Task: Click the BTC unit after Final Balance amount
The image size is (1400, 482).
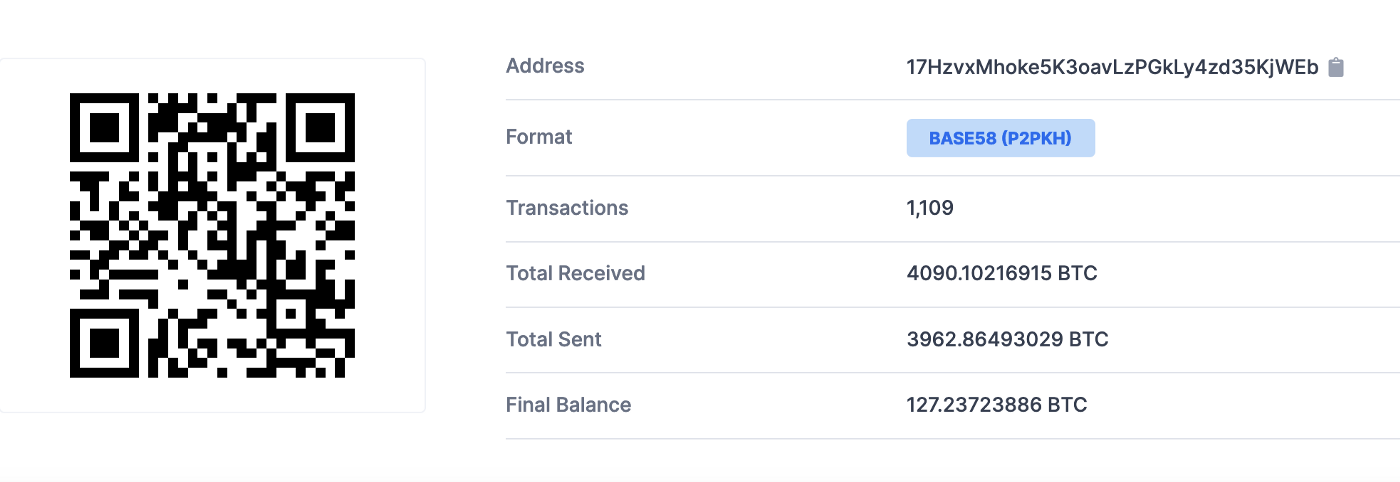Action: coord(1069,405)
